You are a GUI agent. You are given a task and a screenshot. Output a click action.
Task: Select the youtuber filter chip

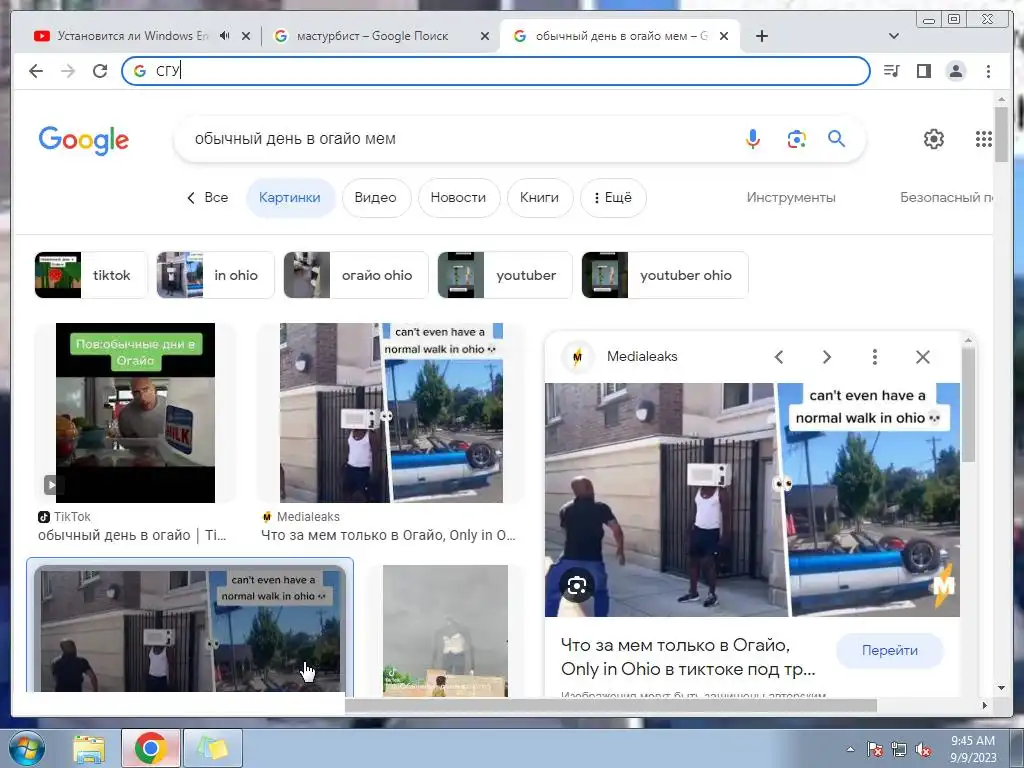pos(505,275)
